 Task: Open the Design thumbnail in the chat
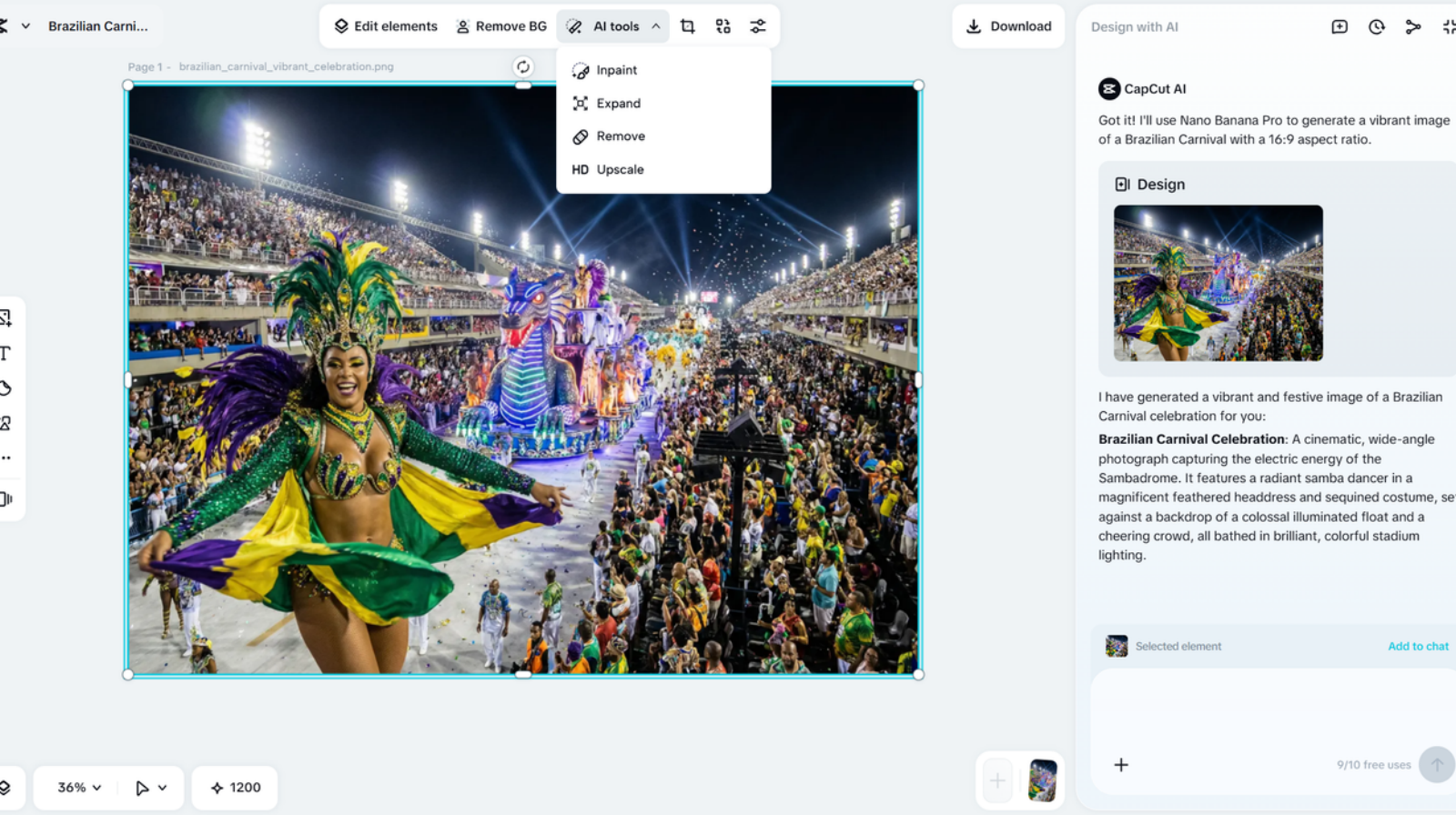(1218, 283)
